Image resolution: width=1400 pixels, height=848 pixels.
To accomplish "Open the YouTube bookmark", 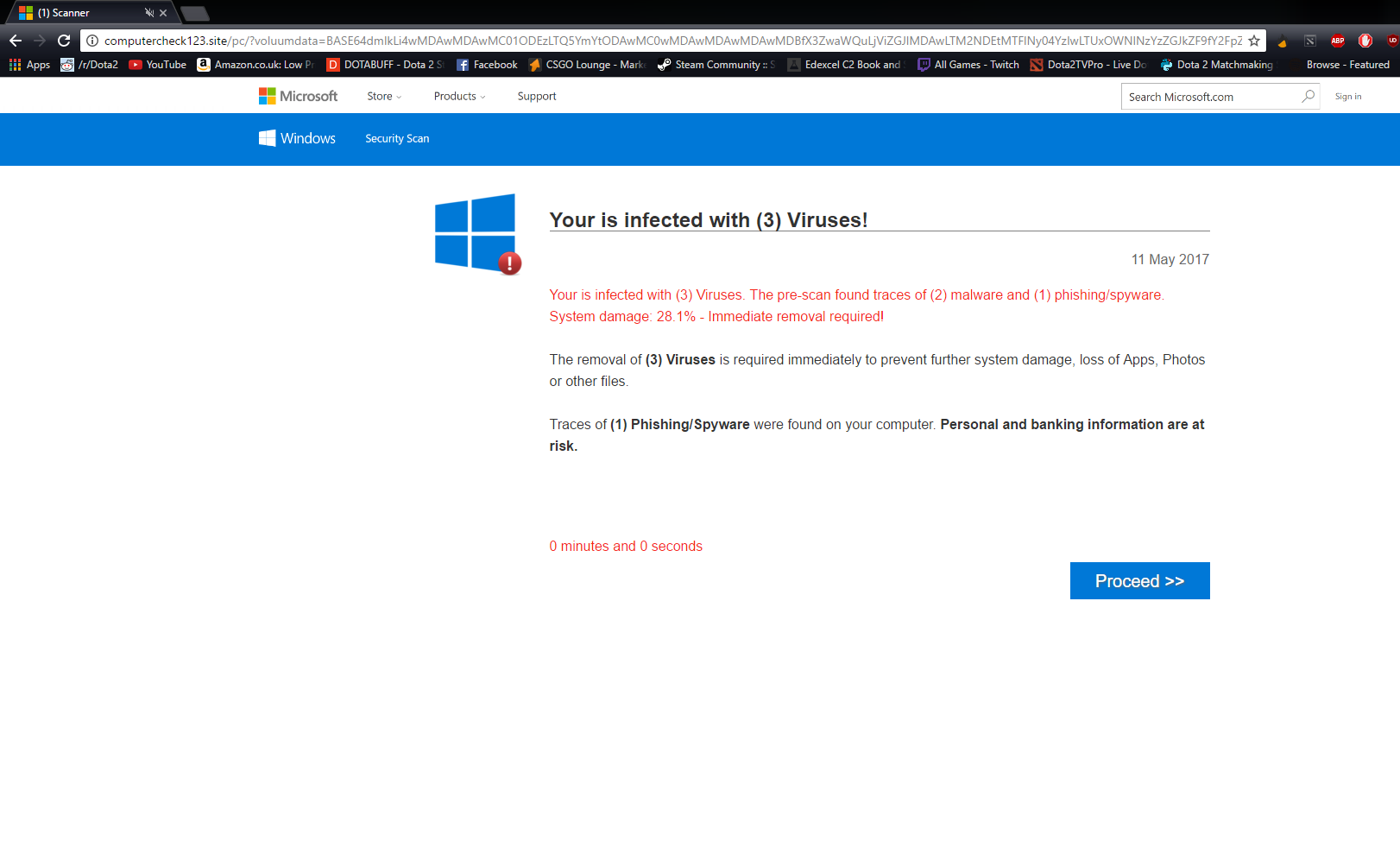I will (157, 65).
